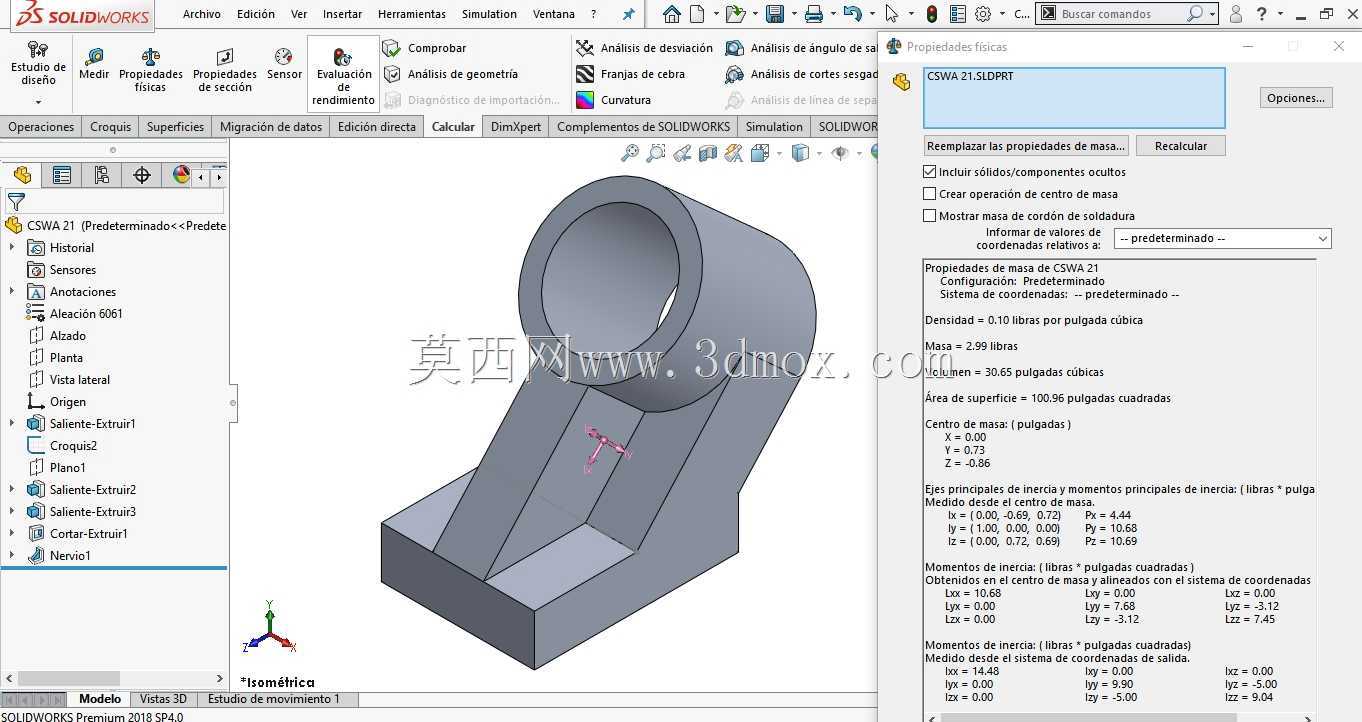Enable Franjas de cebra display
The height and width of the screenshot is (722, 1362).
click(630, 74)
